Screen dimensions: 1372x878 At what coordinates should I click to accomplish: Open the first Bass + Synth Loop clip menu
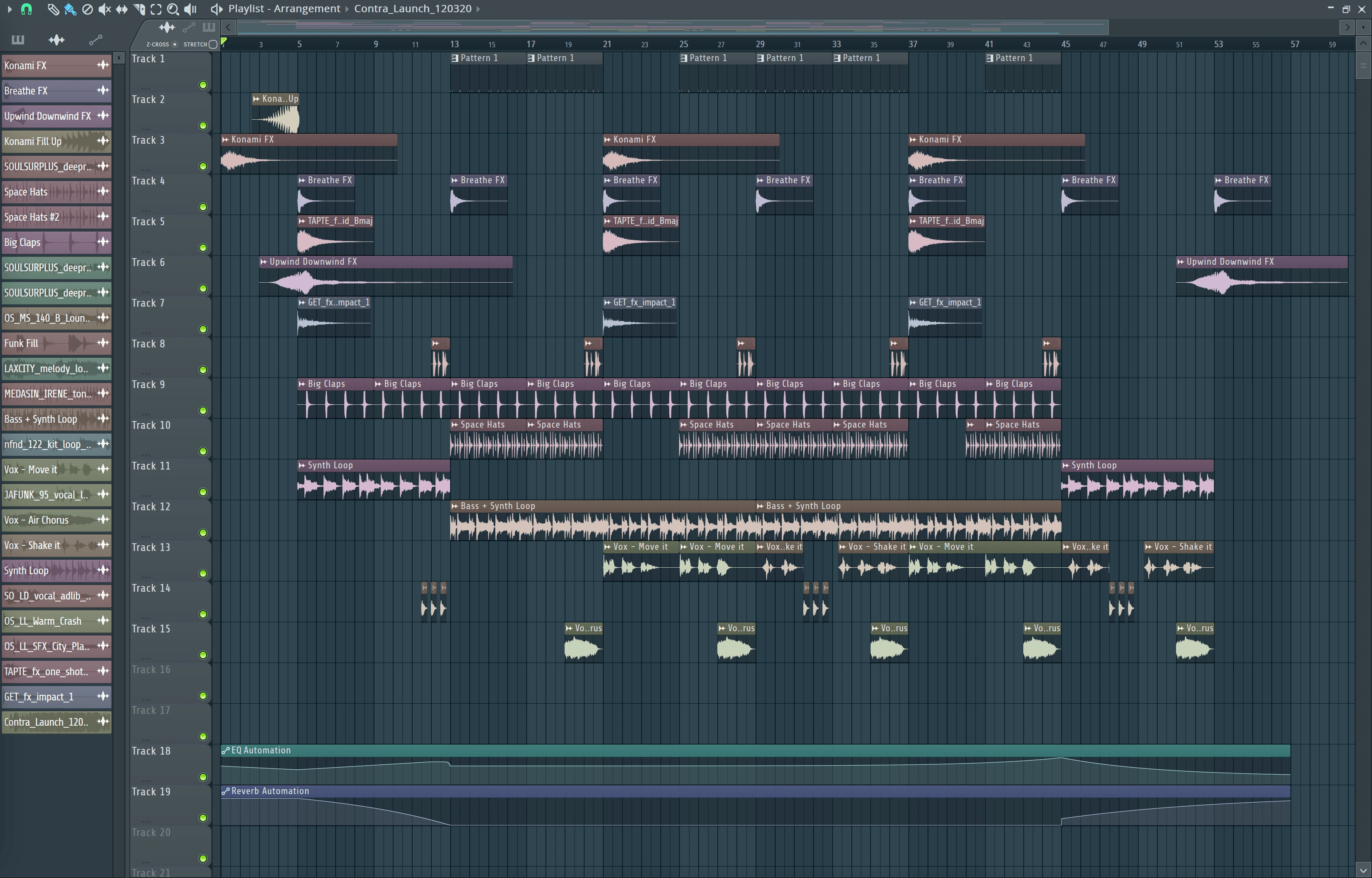coord(455,506)
